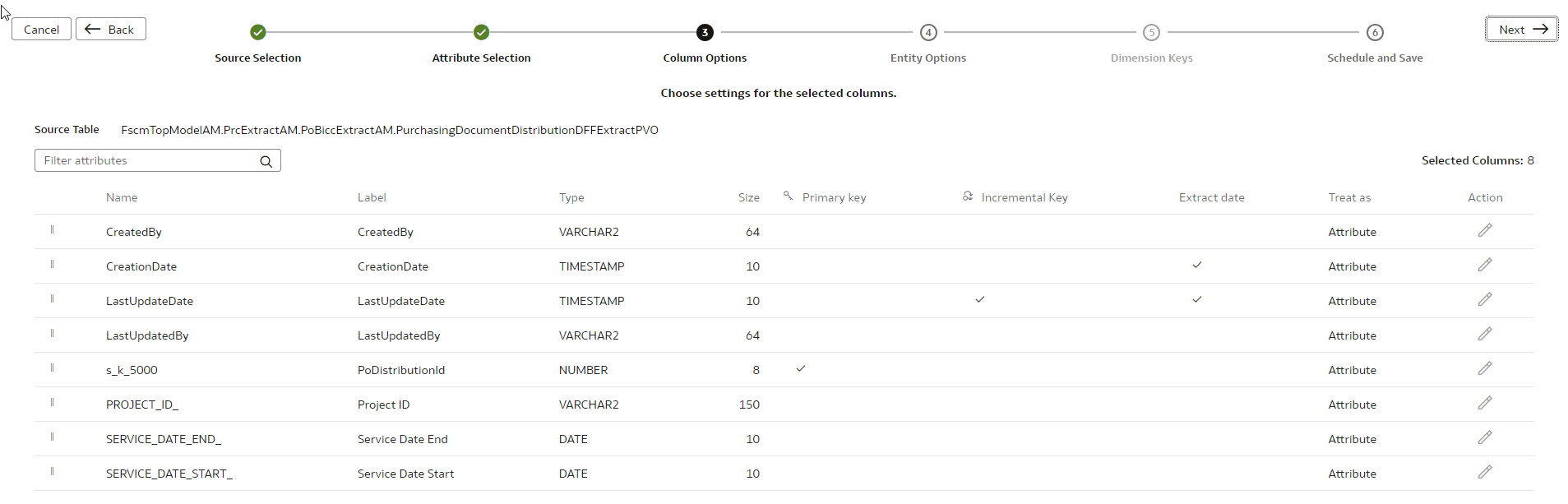The image size is (1568, 504).
Task: Toggle incremental key checkmark for LastUpdateDate
Action: (x=979, y=300)
